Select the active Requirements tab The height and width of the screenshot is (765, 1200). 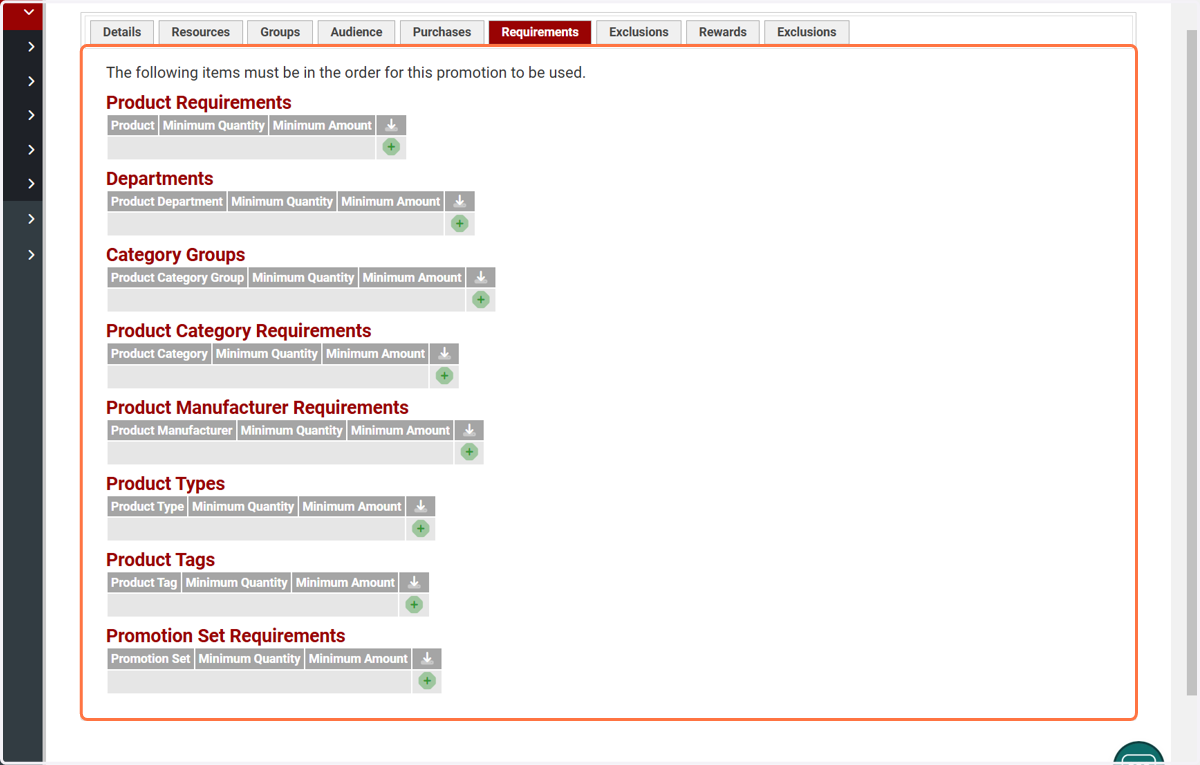tap(540, 32)
